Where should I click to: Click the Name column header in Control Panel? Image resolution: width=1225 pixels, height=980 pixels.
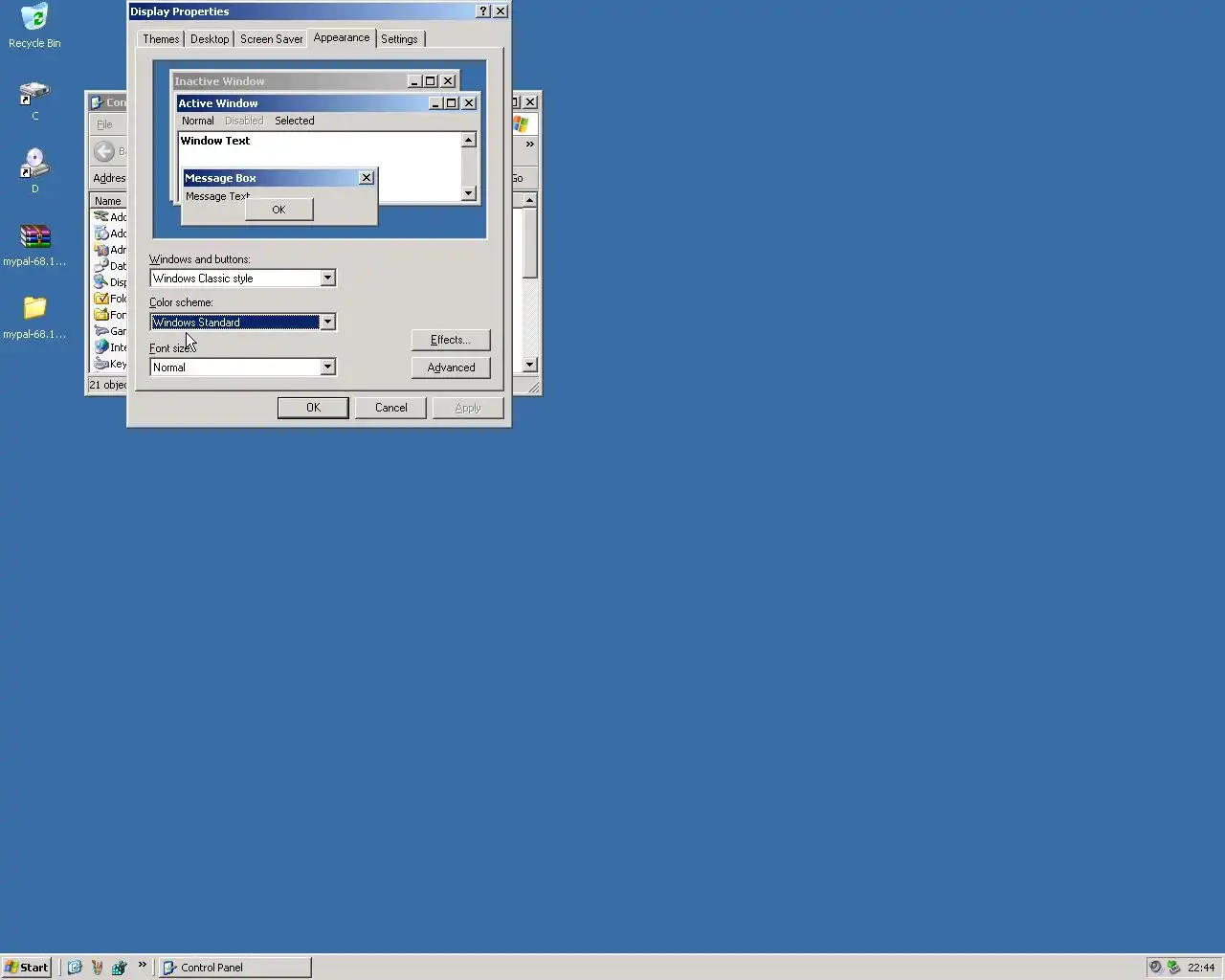click(x=108, y=201)
